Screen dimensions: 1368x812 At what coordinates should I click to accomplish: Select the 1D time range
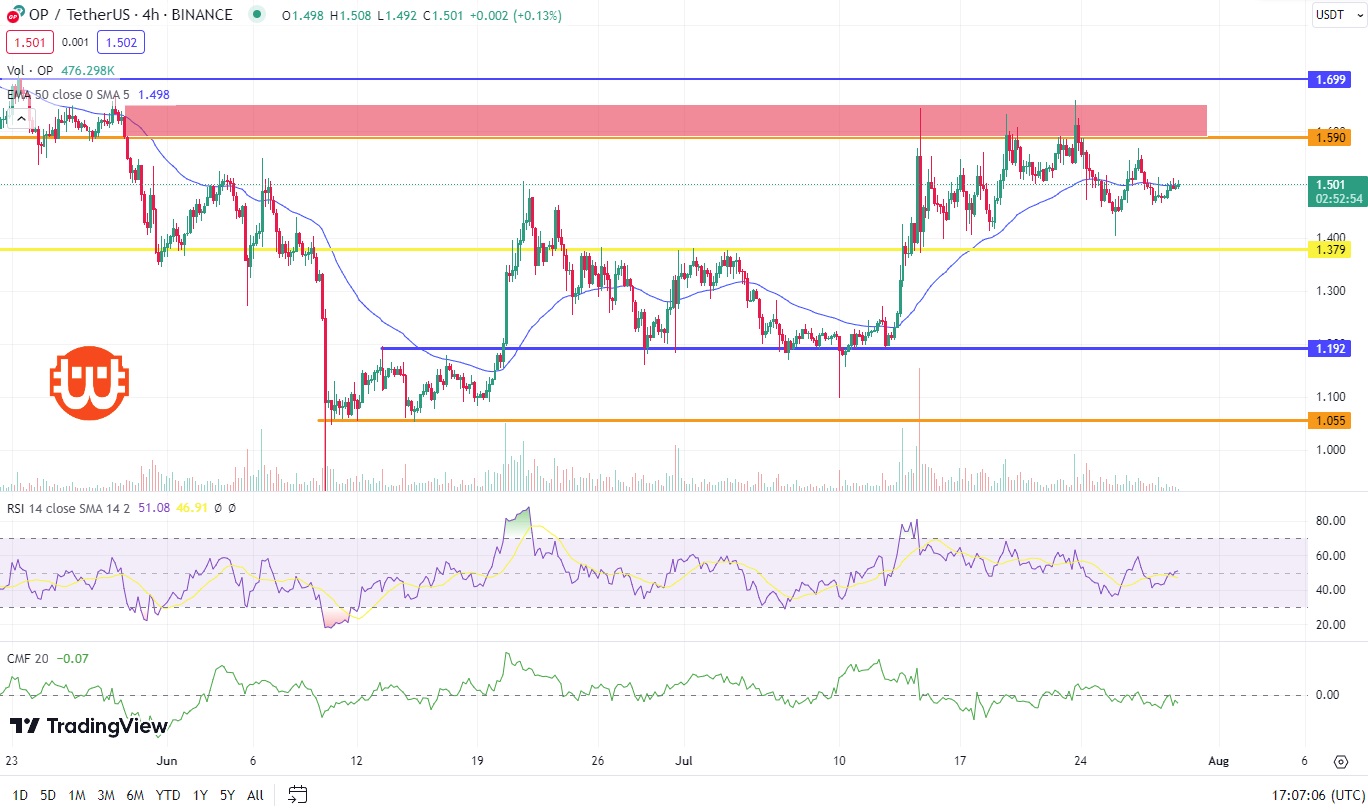tap(19, 795)
